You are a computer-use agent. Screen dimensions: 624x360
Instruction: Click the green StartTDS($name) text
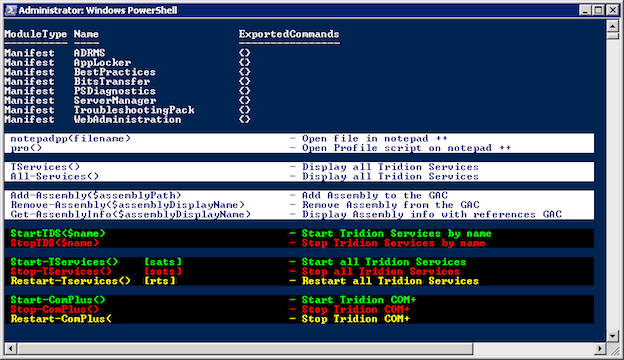(58, 234)
